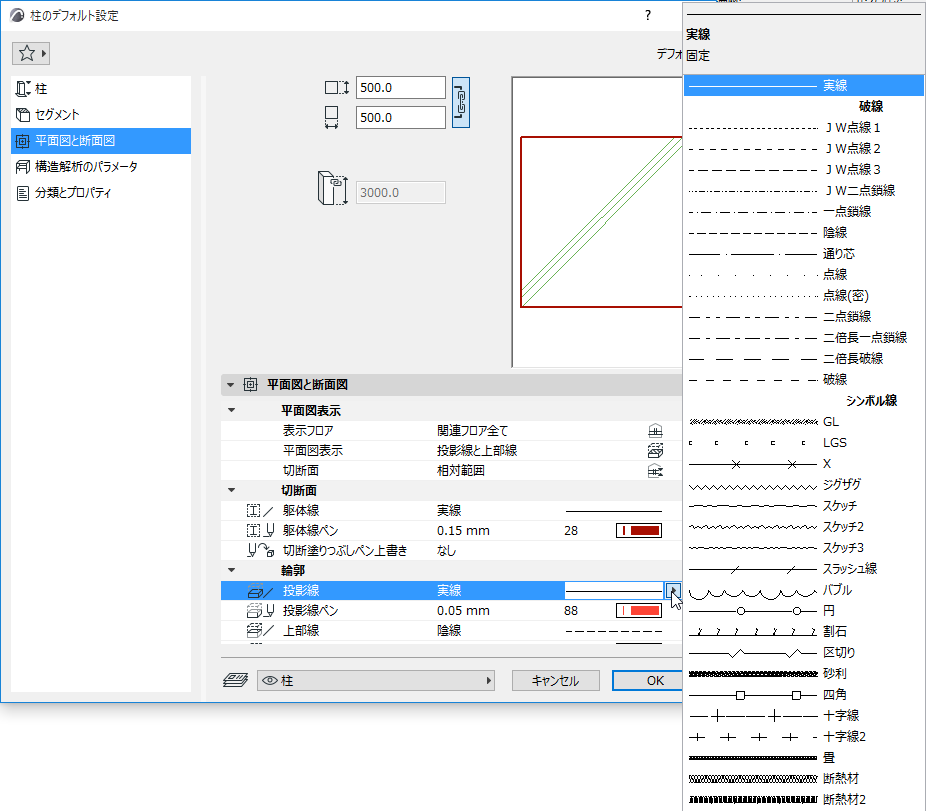Image resolution: width=926 pixels, height=811 pixels.
Task: Collapse the 平面図表示 group
Action: [x=232, y=411]
